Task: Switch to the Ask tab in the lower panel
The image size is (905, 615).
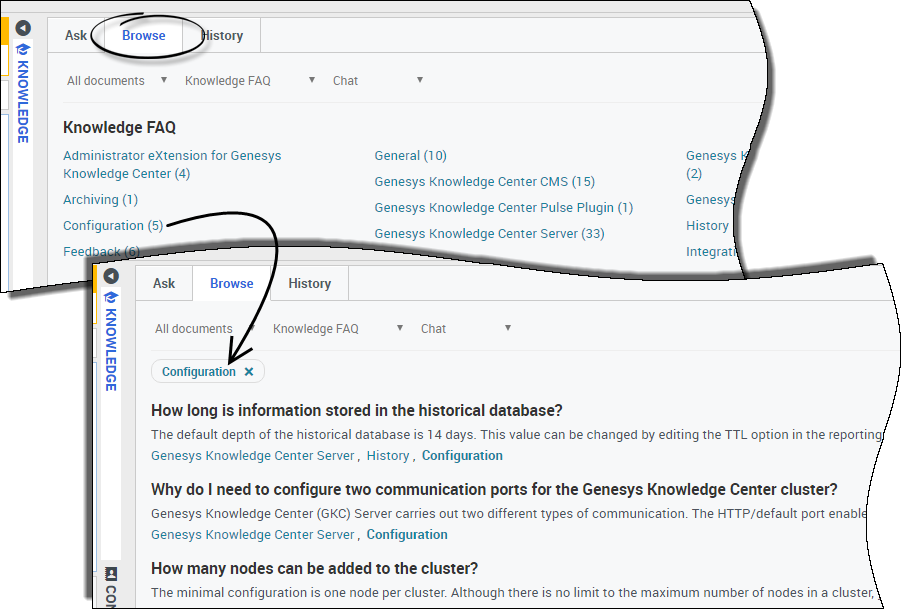Action: pyautogui.click(x=164, y=283)
